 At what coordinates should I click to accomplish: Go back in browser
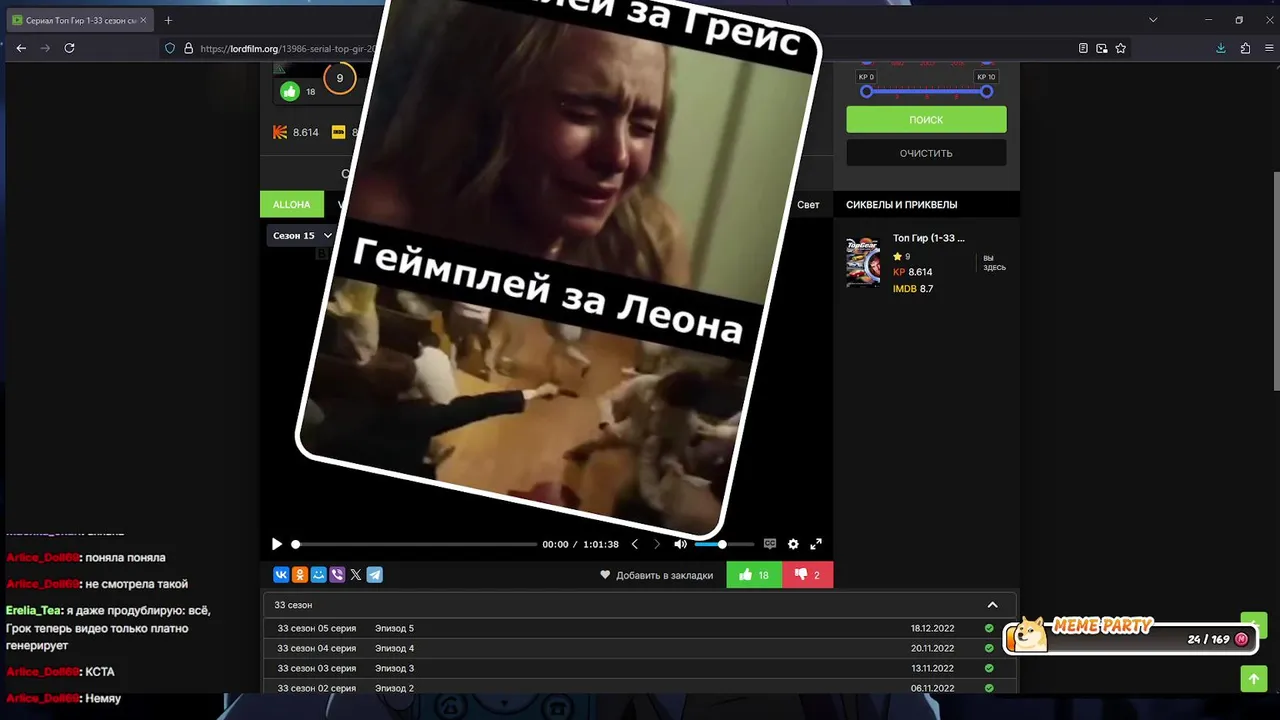(x=21, y=48)
